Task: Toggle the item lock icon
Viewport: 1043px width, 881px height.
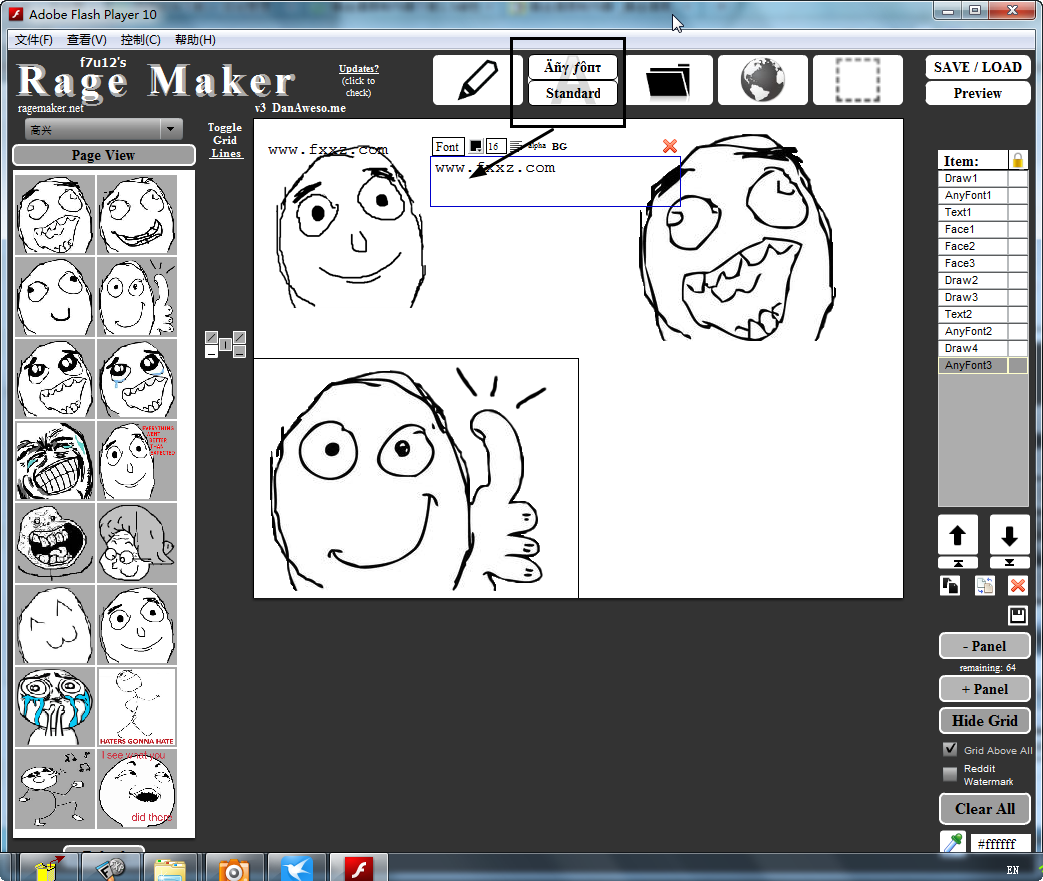Action: pyautogui.click(x=1018, y=160)
